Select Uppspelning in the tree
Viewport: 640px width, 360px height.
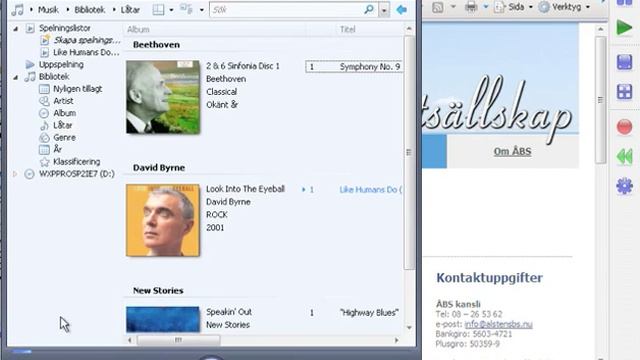61,64
